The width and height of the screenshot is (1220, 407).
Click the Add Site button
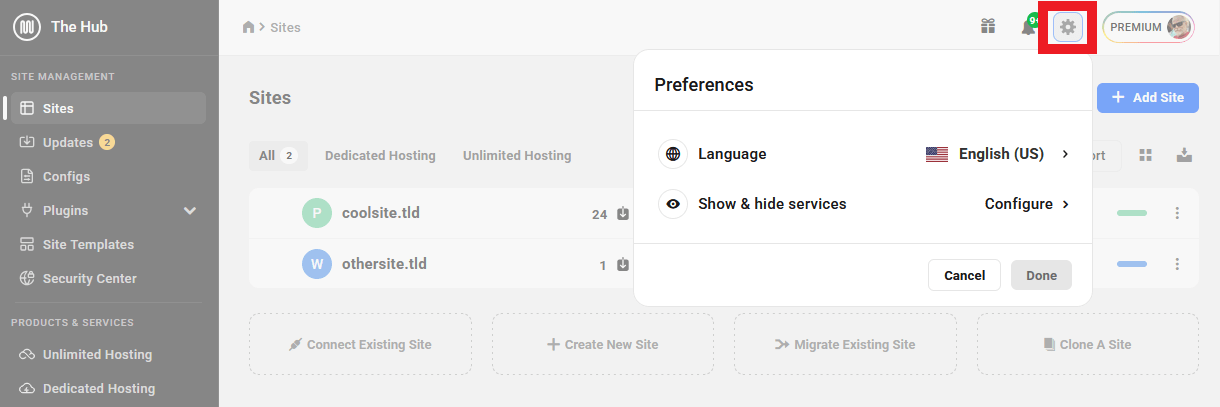(x=1147, y=97)
